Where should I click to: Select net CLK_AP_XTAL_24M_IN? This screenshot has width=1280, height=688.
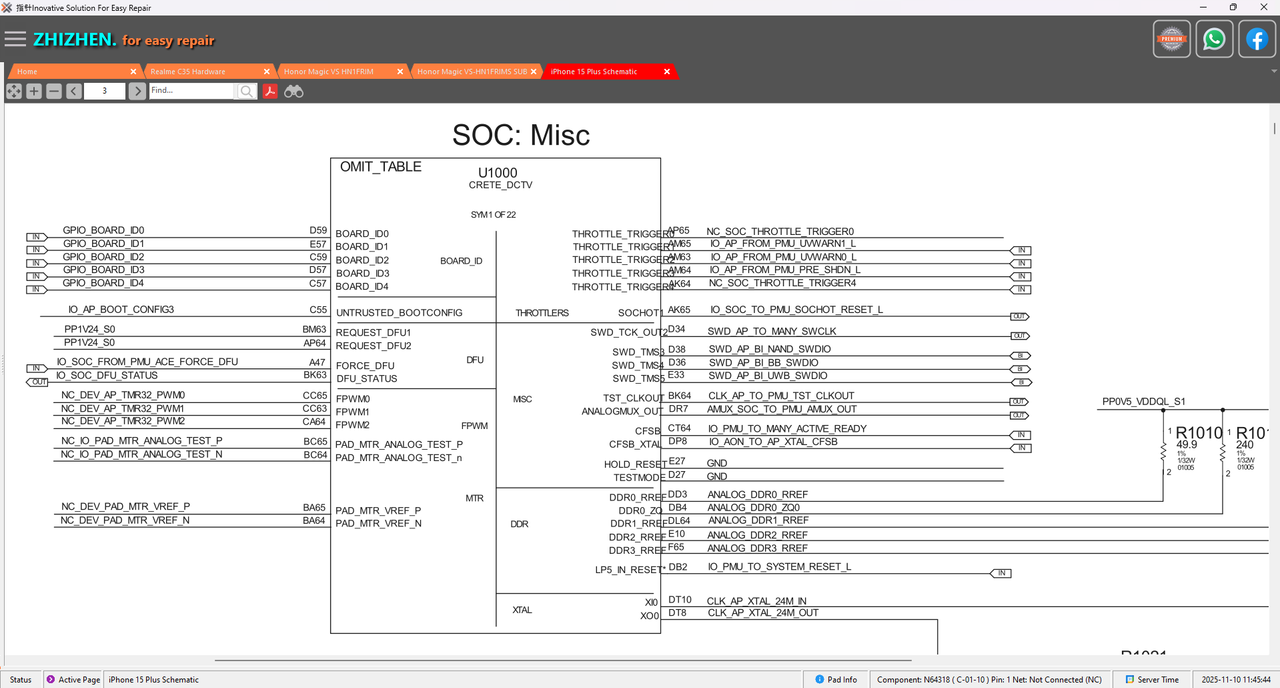(x=757, y=601)
